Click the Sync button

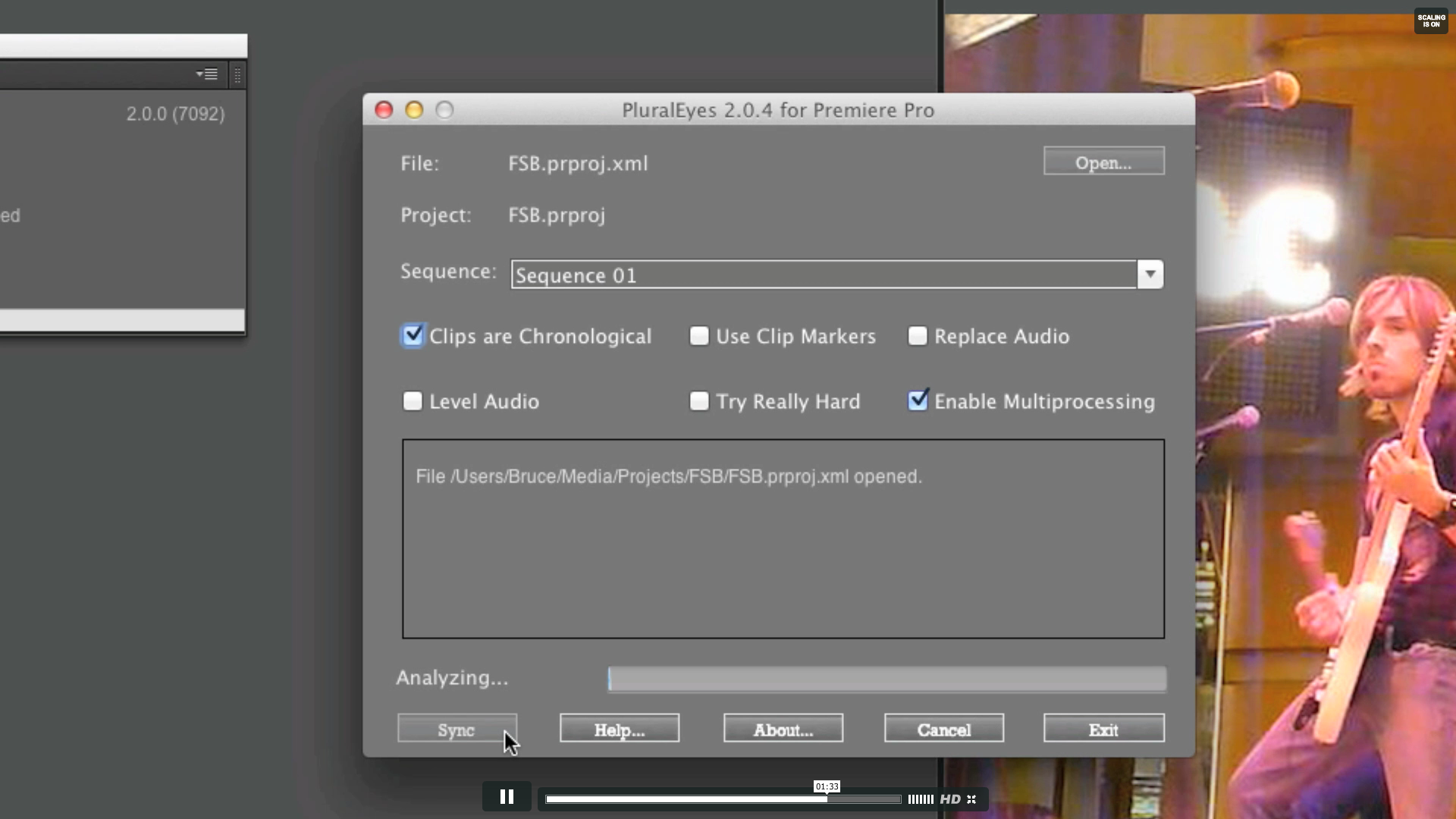tap(457, 729)
